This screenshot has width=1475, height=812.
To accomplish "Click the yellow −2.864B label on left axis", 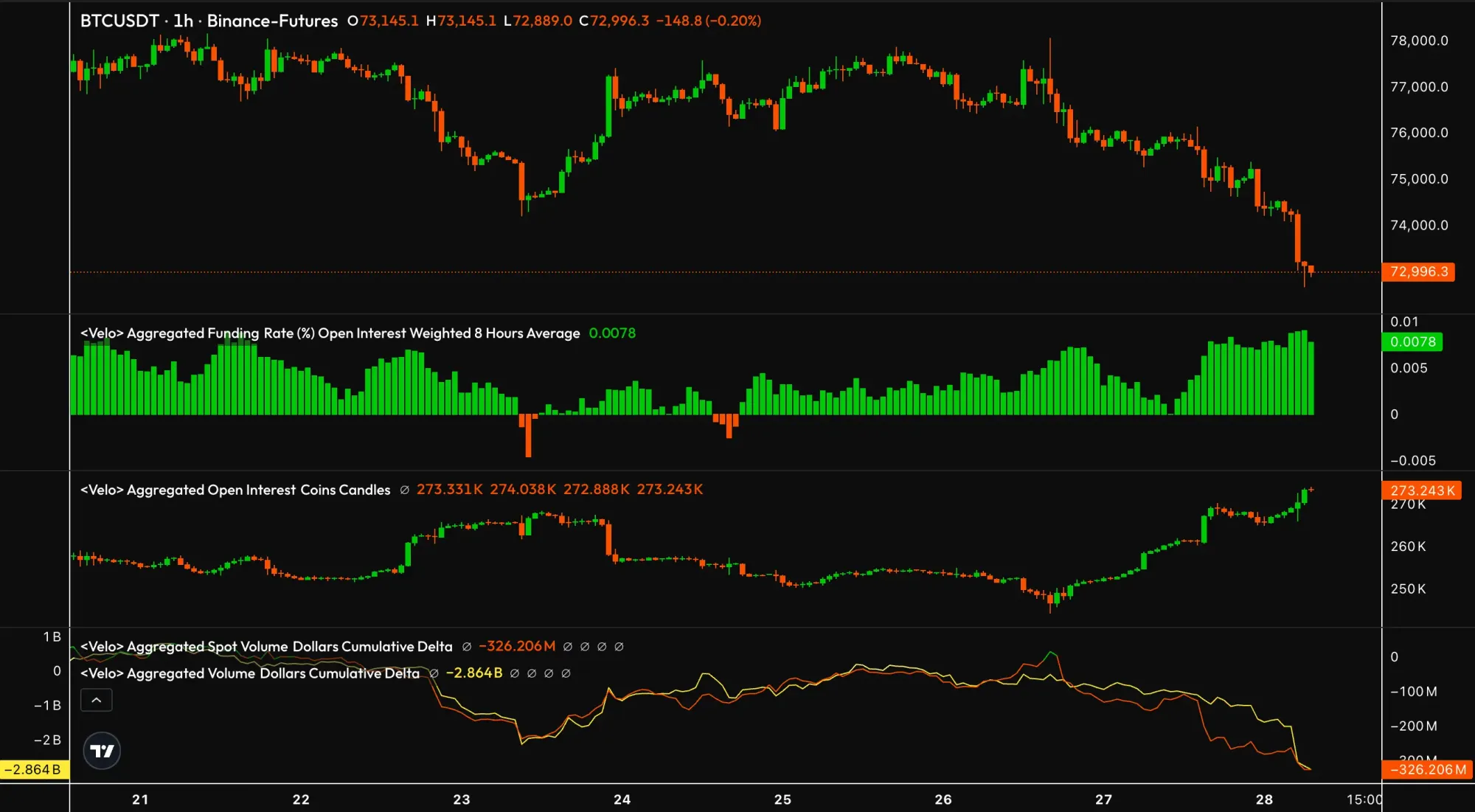I will click(34, 770).
